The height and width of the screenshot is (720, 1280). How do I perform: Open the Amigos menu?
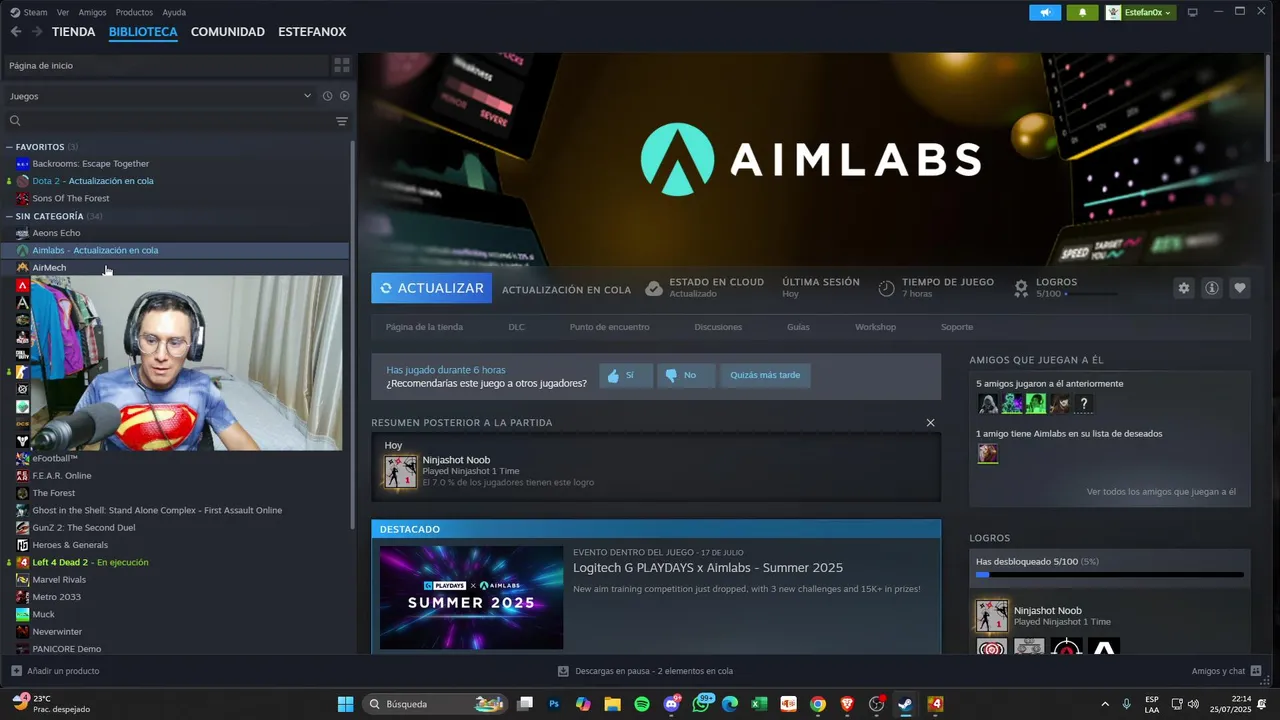coord(92,12)
